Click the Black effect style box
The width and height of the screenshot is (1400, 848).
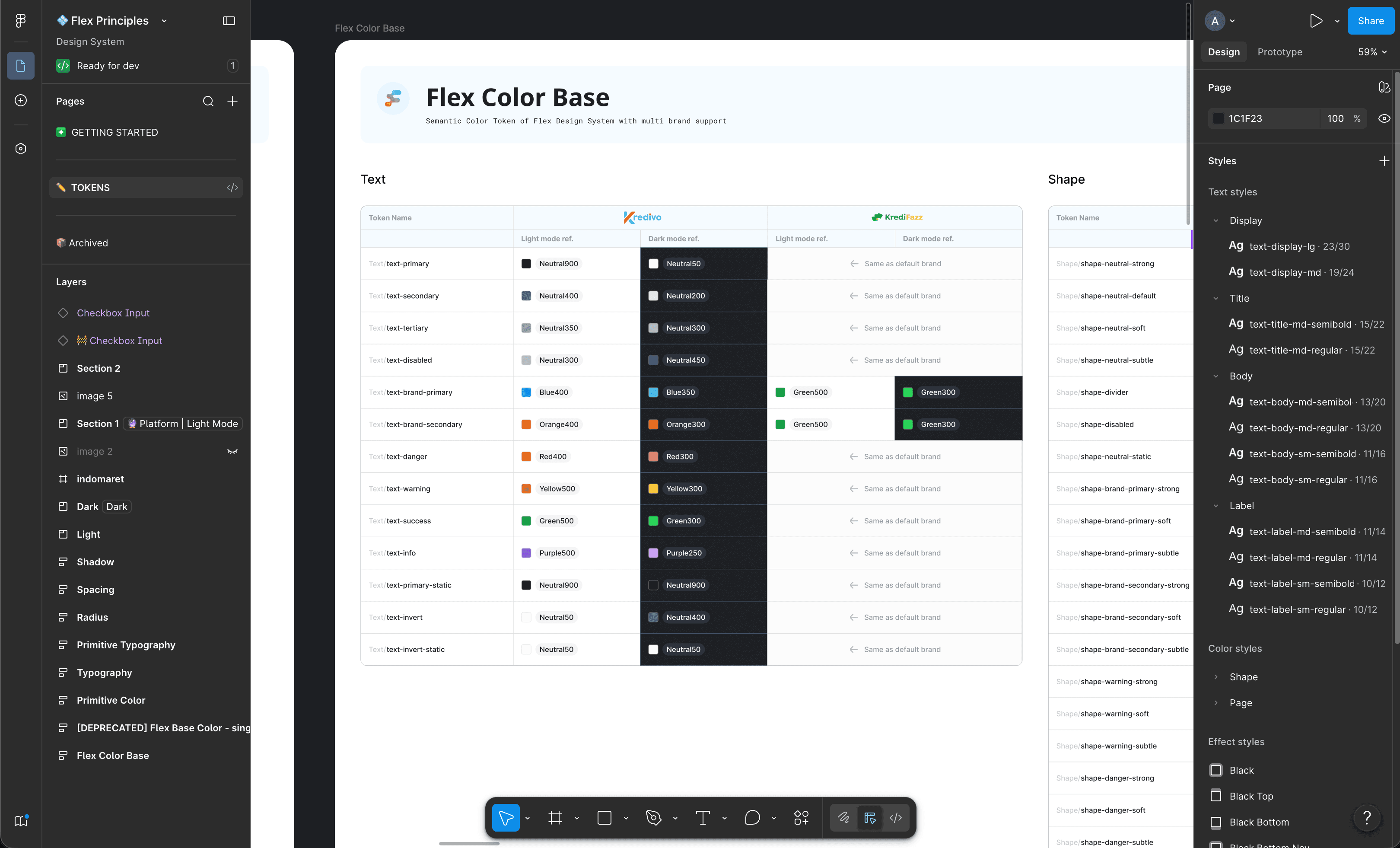pos(1216,770)
